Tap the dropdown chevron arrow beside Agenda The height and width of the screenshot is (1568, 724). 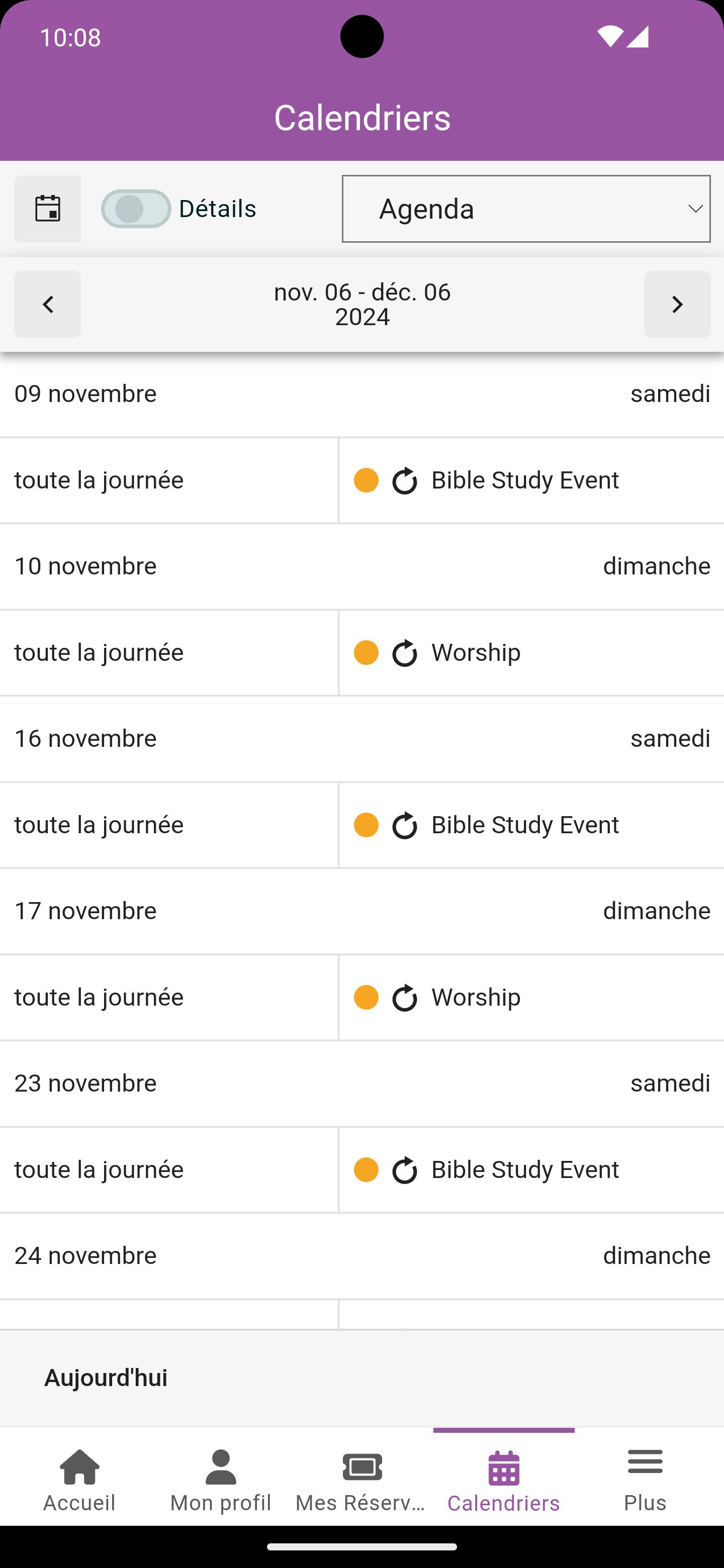(x=695, y=209)
